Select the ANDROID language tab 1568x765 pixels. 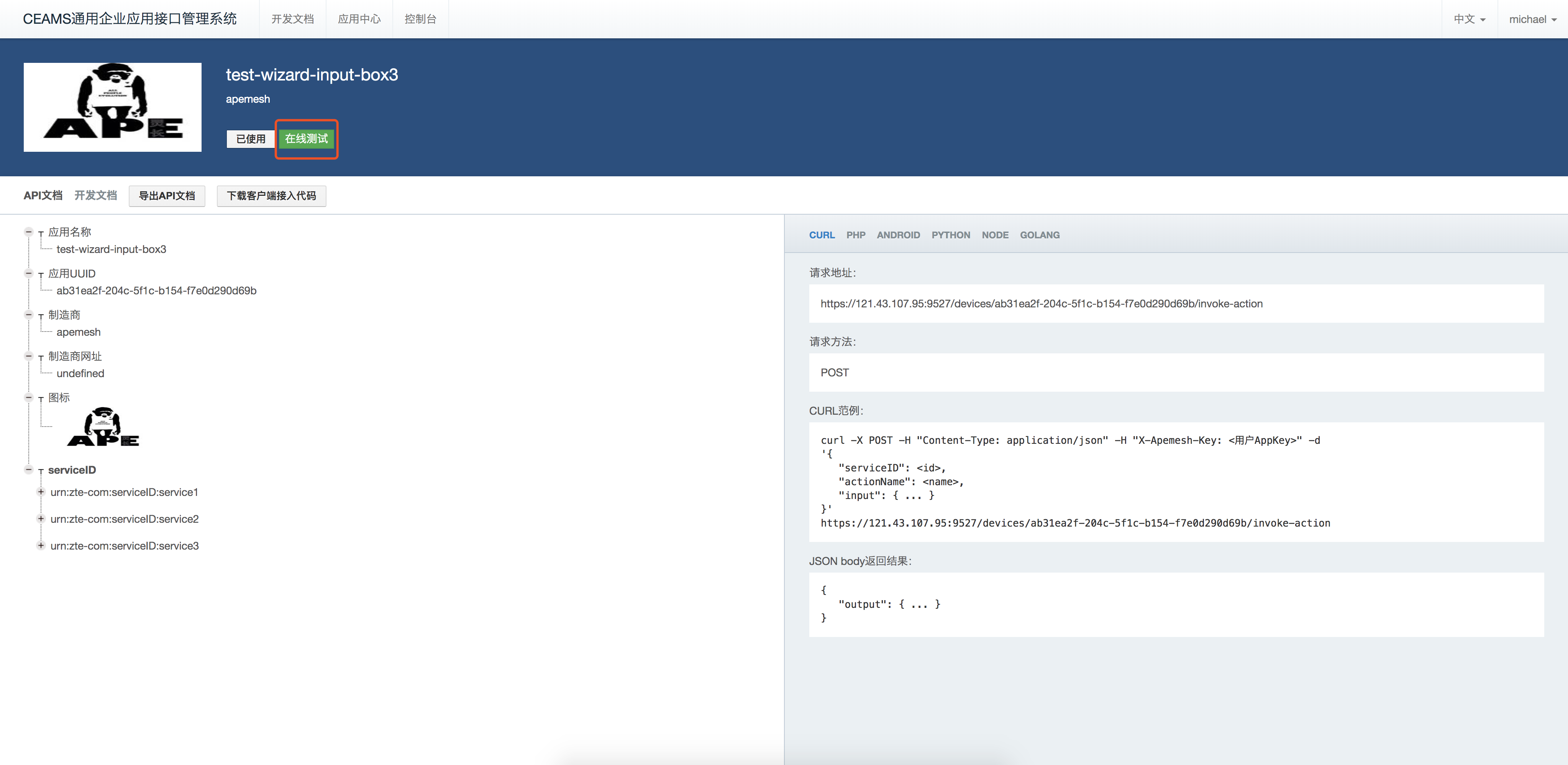pos(898,234)
